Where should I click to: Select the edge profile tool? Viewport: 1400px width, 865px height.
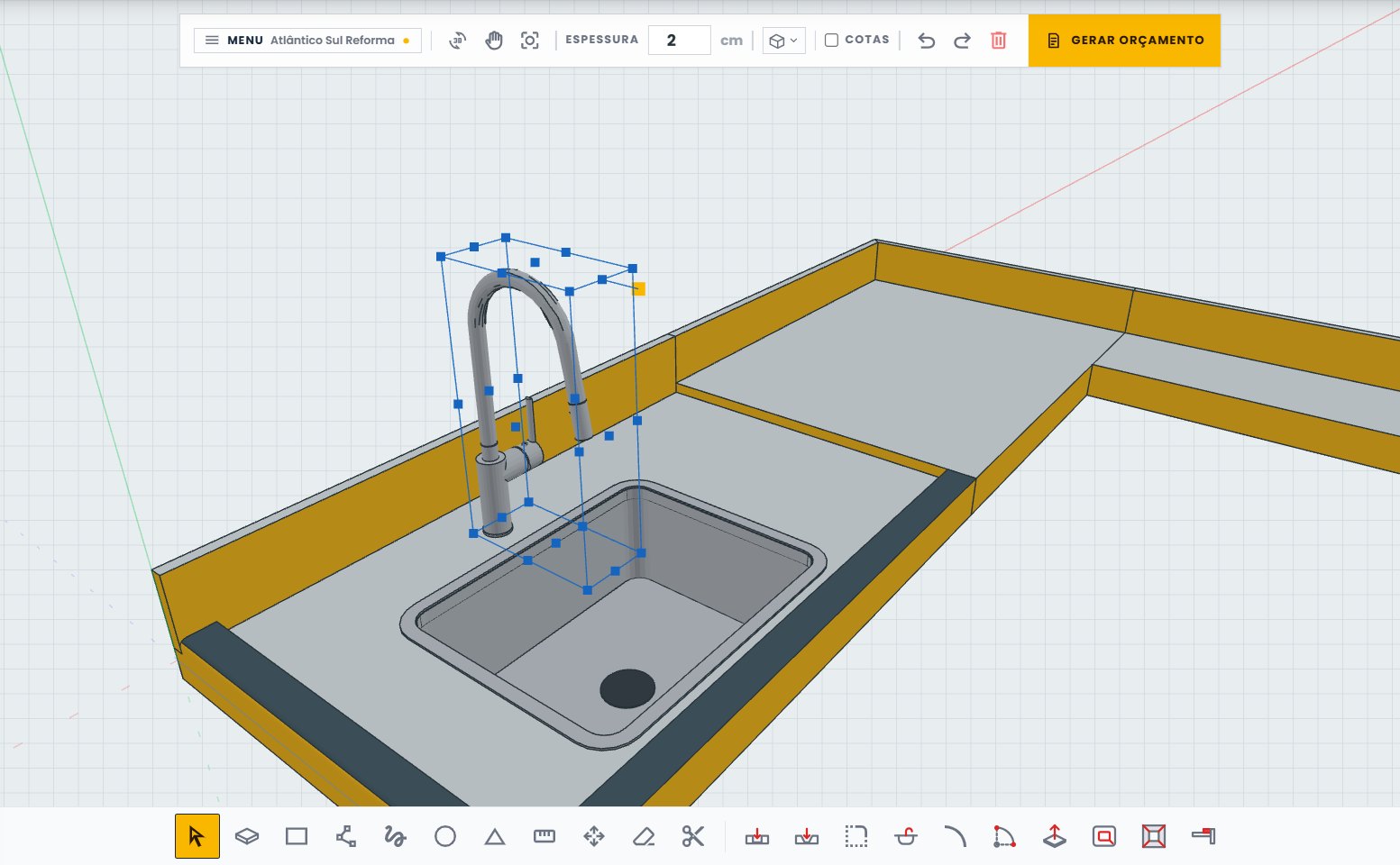[1203, 836]
